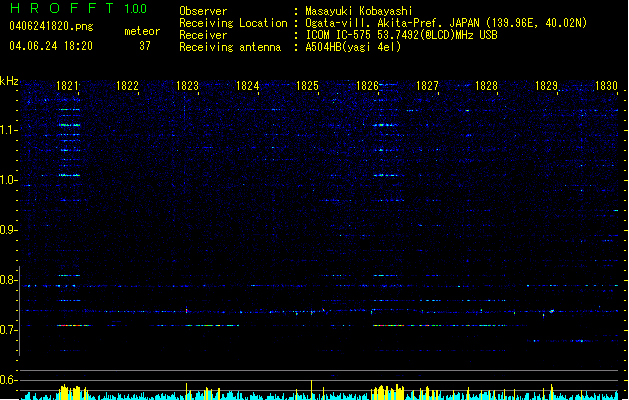Image resolution: width=629 pixels, height=400 pixels.
Task: Click time marker 1828
Action: (x=487, y=86)
